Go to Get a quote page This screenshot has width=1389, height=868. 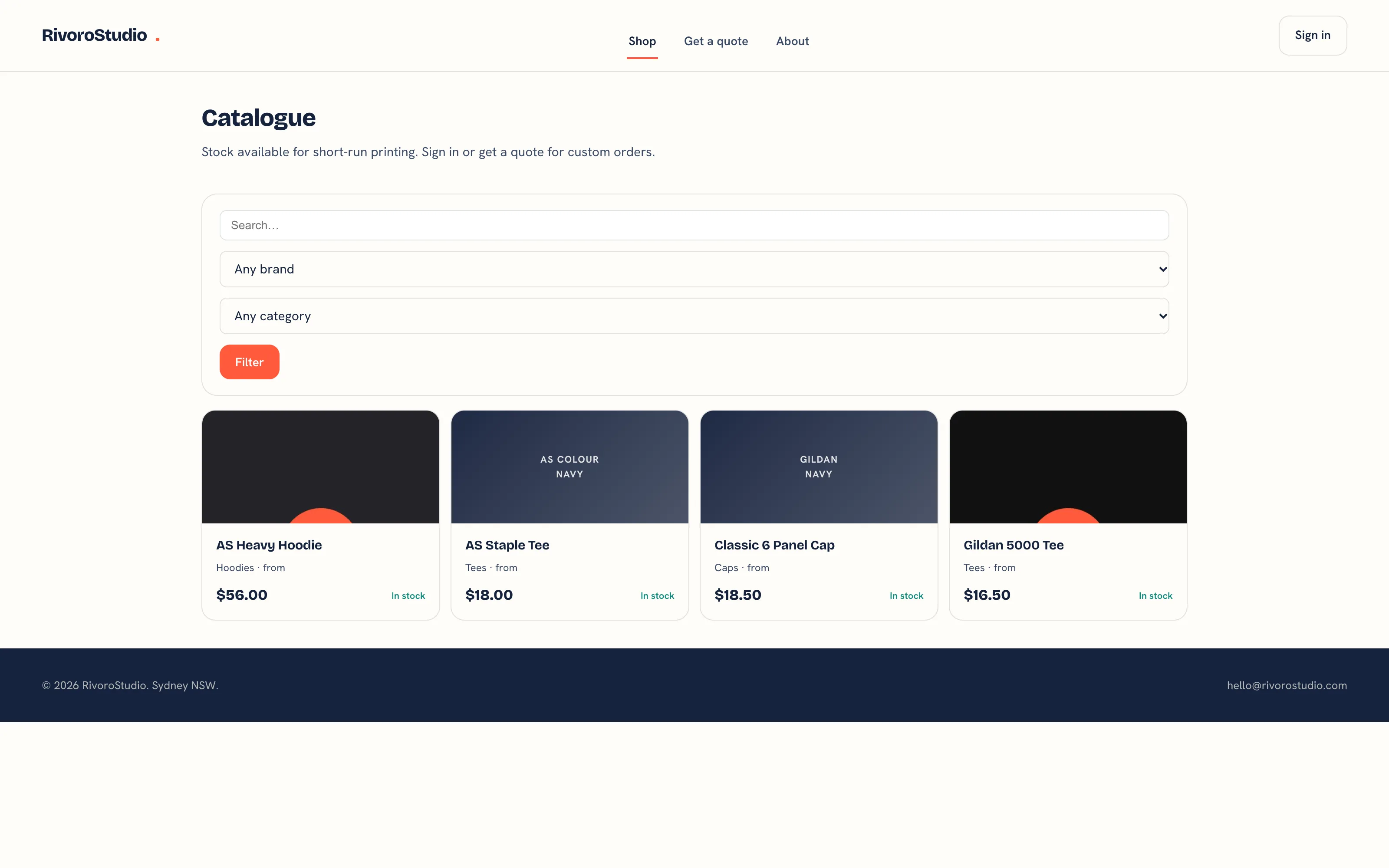[716, 41]
